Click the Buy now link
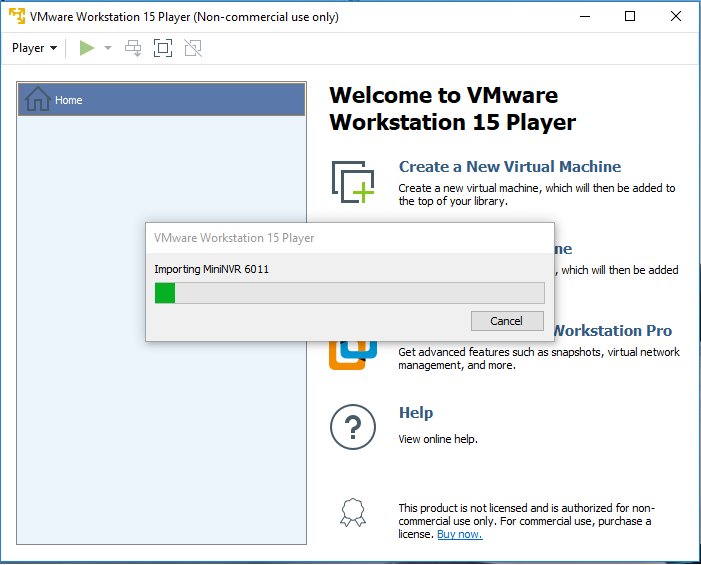The height and width of the screenshot is (565, 701). tap(460, 534)
